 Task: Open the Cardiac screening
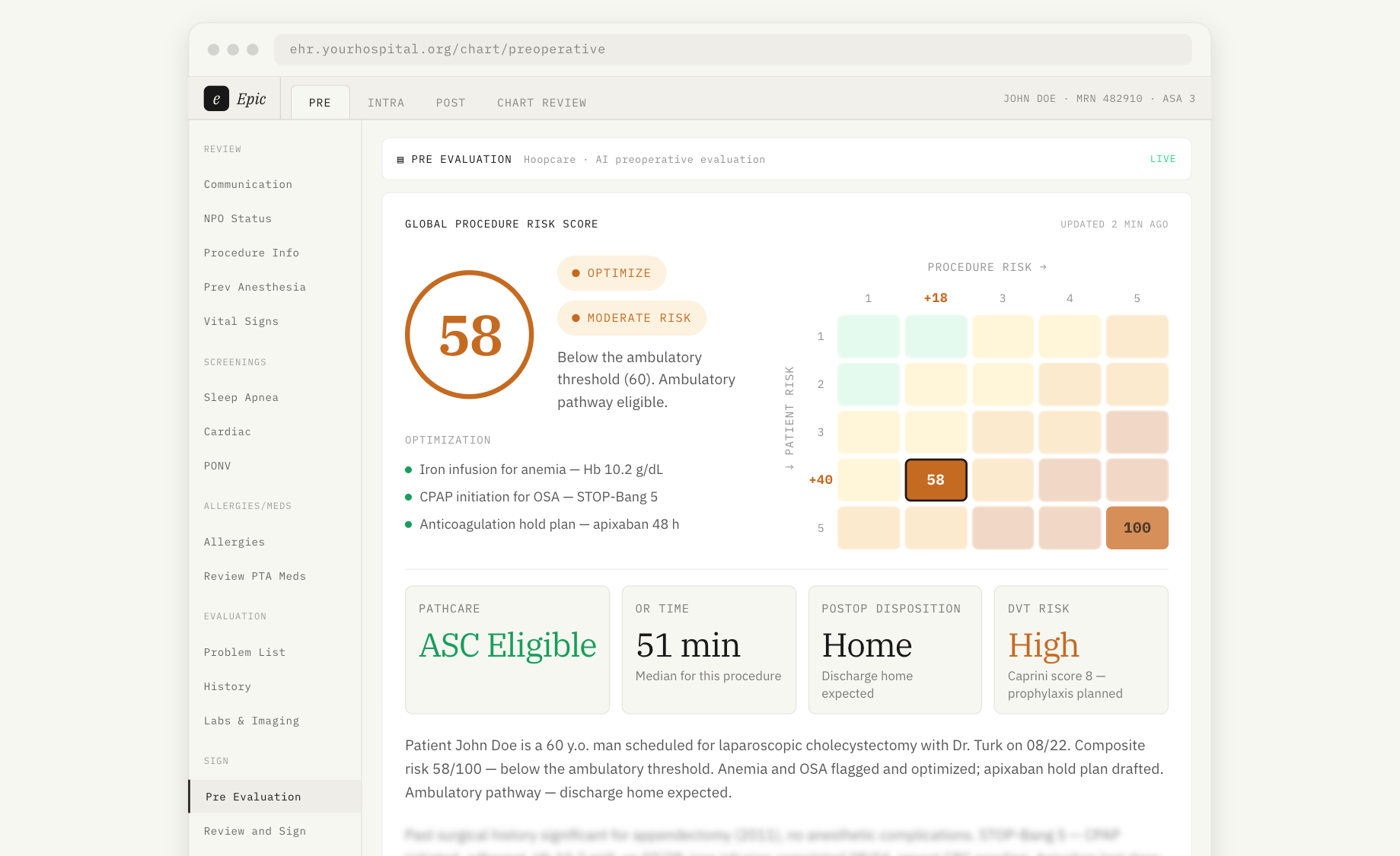(228, 431)
